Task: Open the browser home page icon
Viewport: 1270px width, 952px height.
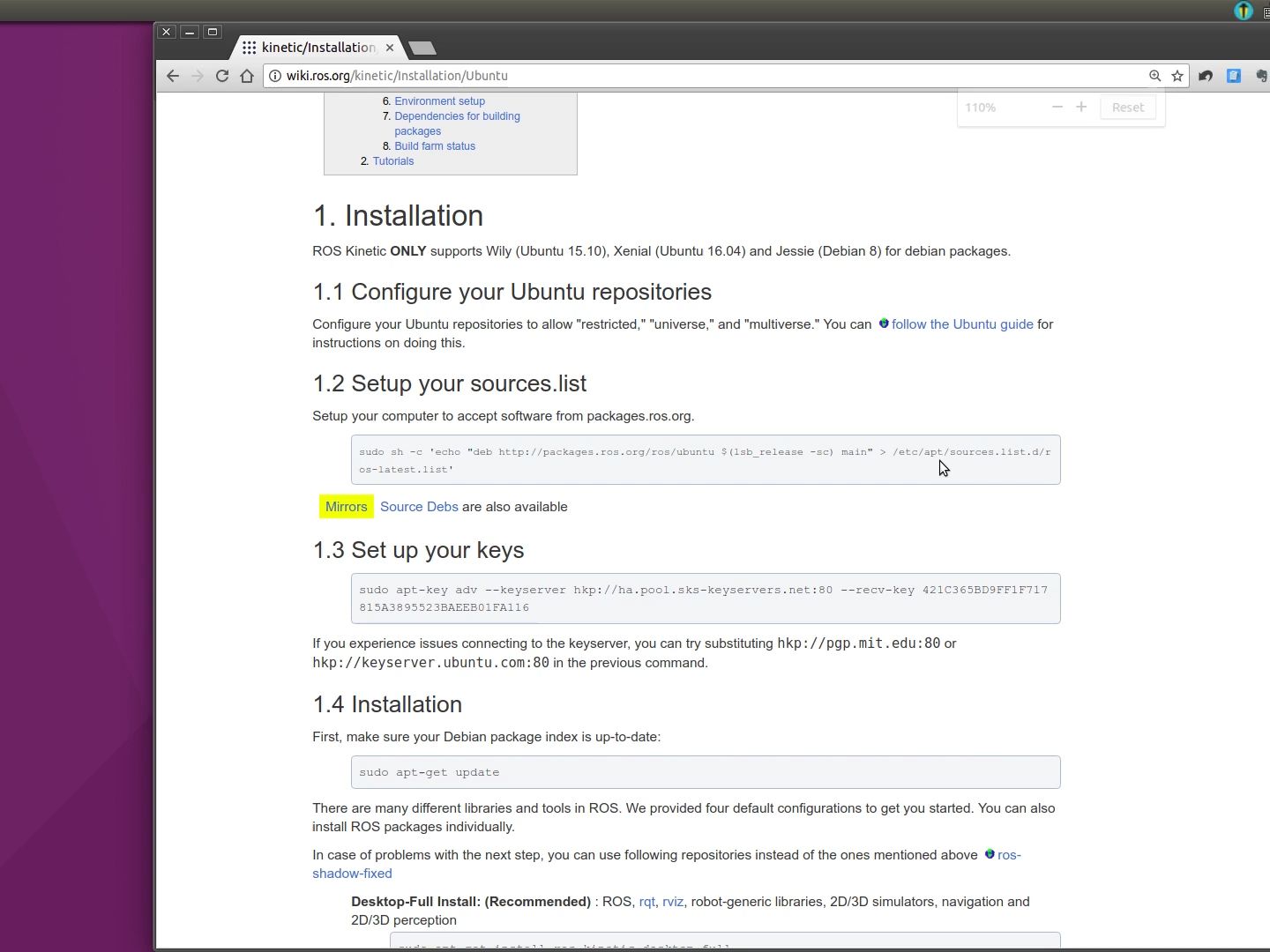Action: pos(247,76)
